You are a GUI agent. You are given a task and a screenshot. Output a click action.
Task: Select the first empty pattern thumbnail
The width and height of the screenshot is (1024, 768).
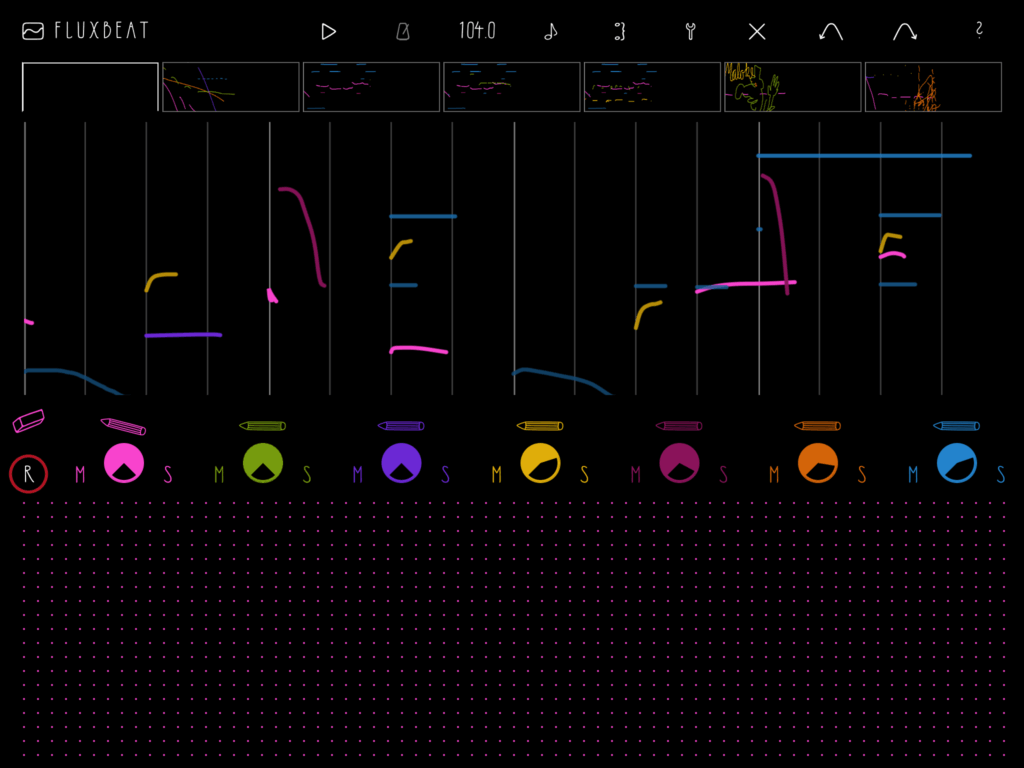pyautogui.click(x=90, y=87)
